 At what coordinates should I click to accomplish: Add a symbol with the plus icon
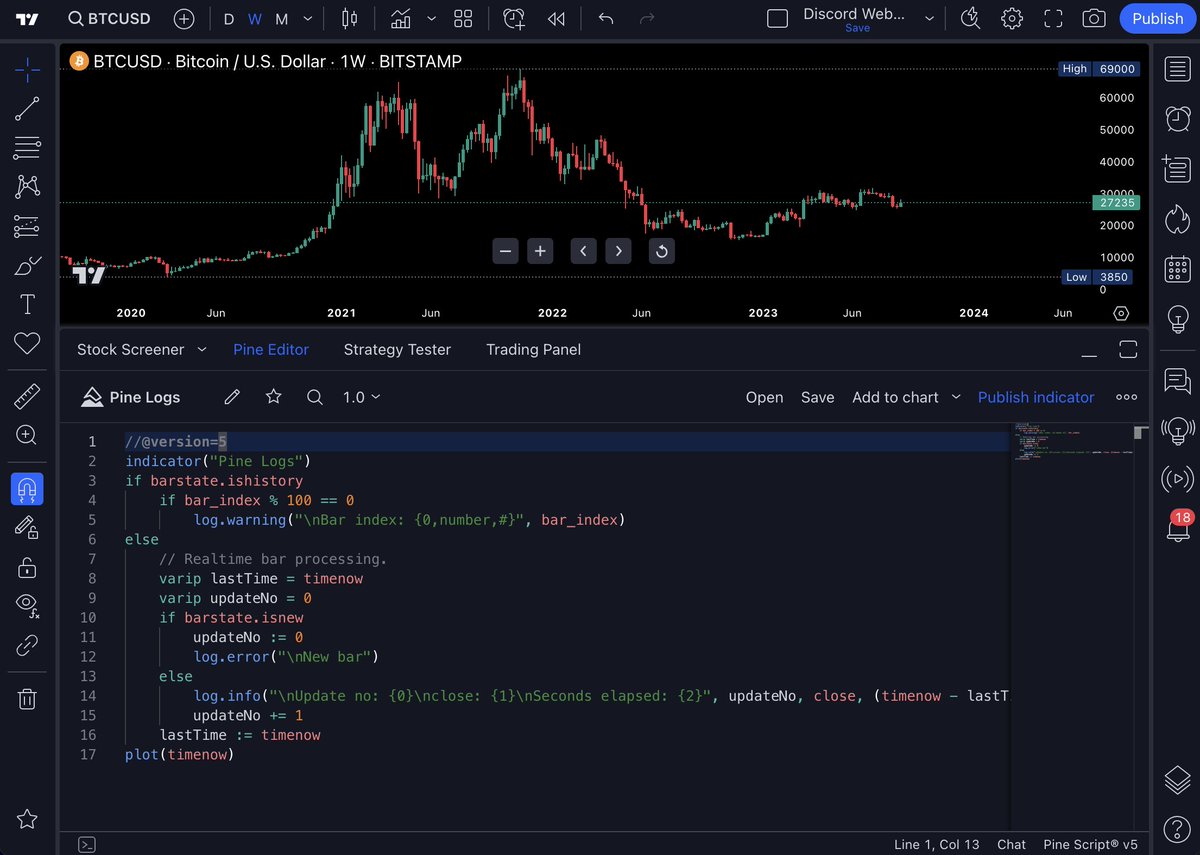click(x=184, y=19)
